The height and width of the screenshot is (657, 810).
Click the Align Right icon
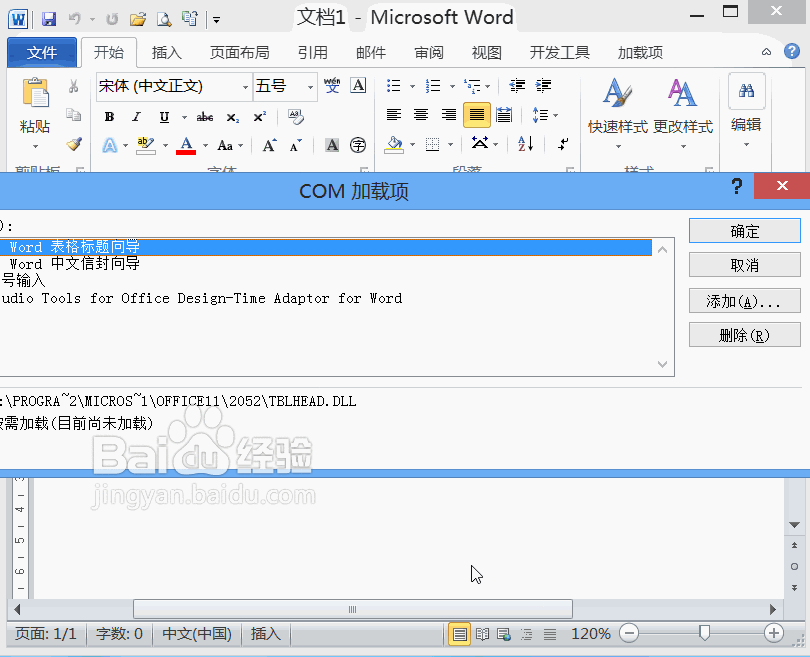coord(448,115)
